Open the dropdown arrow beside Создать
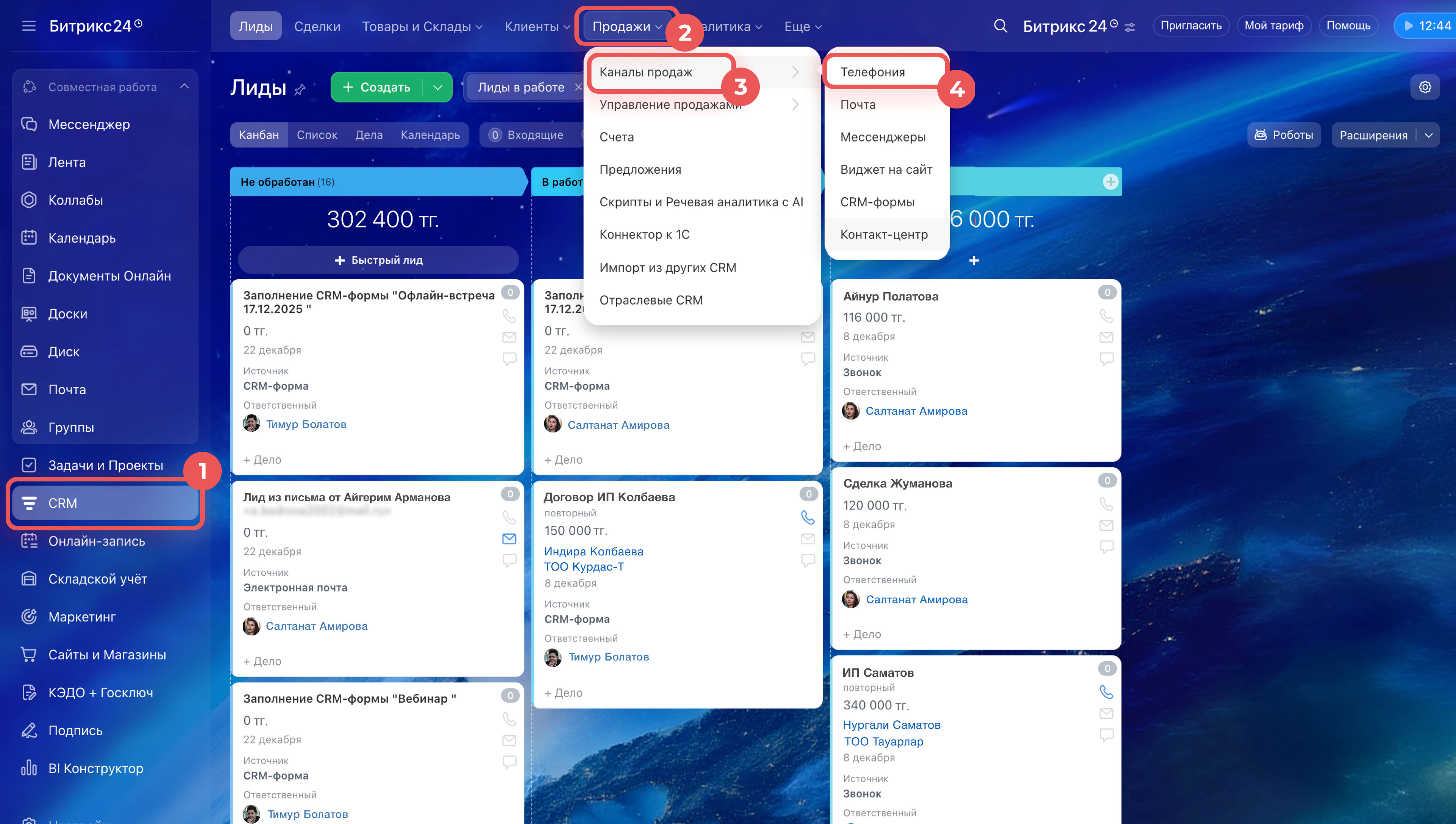The height and width of the screenshot is (824, 1456). [x=437, y=87]
